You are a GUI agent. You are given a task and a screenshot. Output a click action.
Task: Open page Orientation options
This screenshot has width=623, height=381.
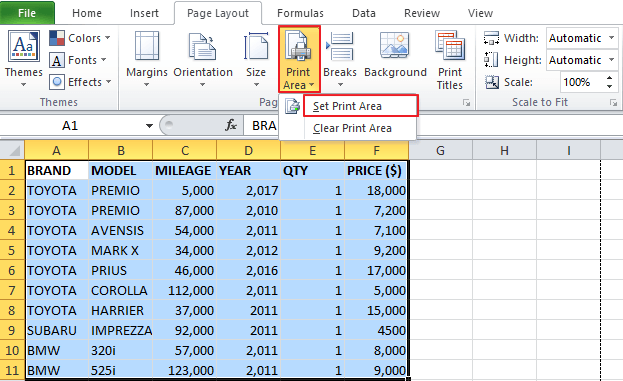pyautogui.click(x=203, y=59)
